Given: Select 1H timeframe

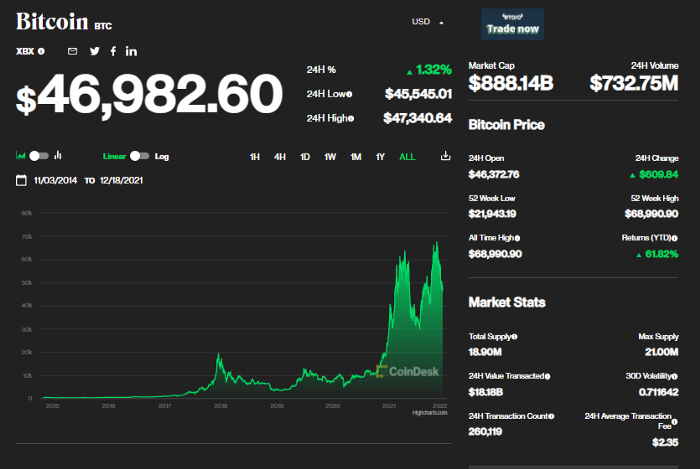Looking at the screenshot, I should [254, 157].
